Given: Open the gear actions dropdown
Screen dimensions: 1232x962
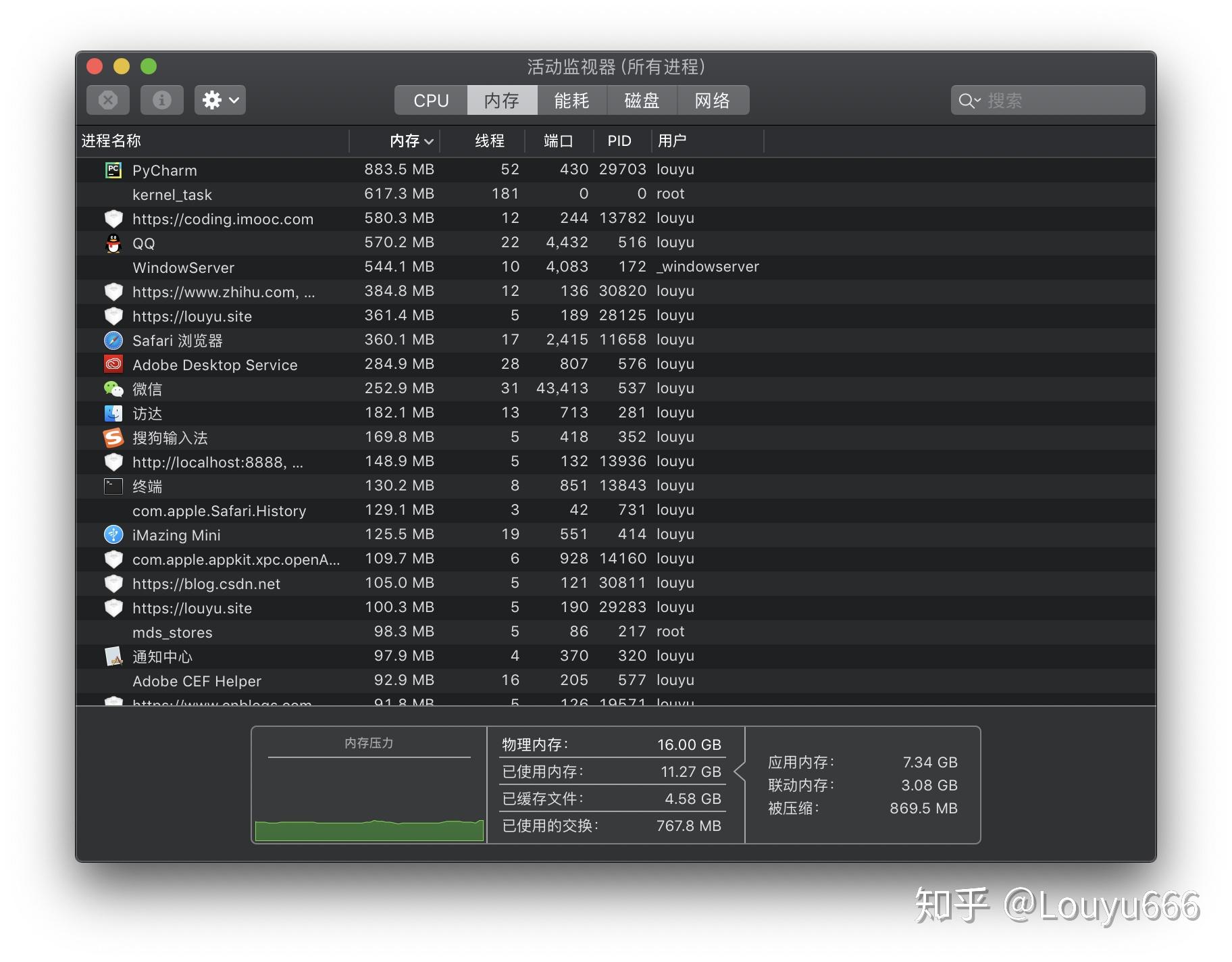Looking at the screenshot, I should (x=220, y=100).
